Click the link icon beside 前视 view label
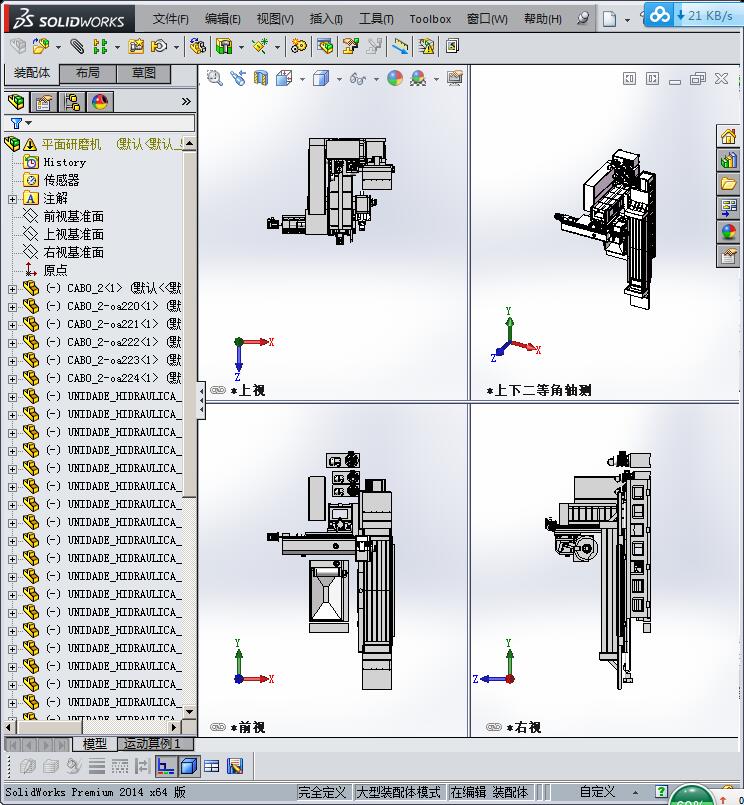This screenshot has width=744, height=805. click(x=218, y=727)
